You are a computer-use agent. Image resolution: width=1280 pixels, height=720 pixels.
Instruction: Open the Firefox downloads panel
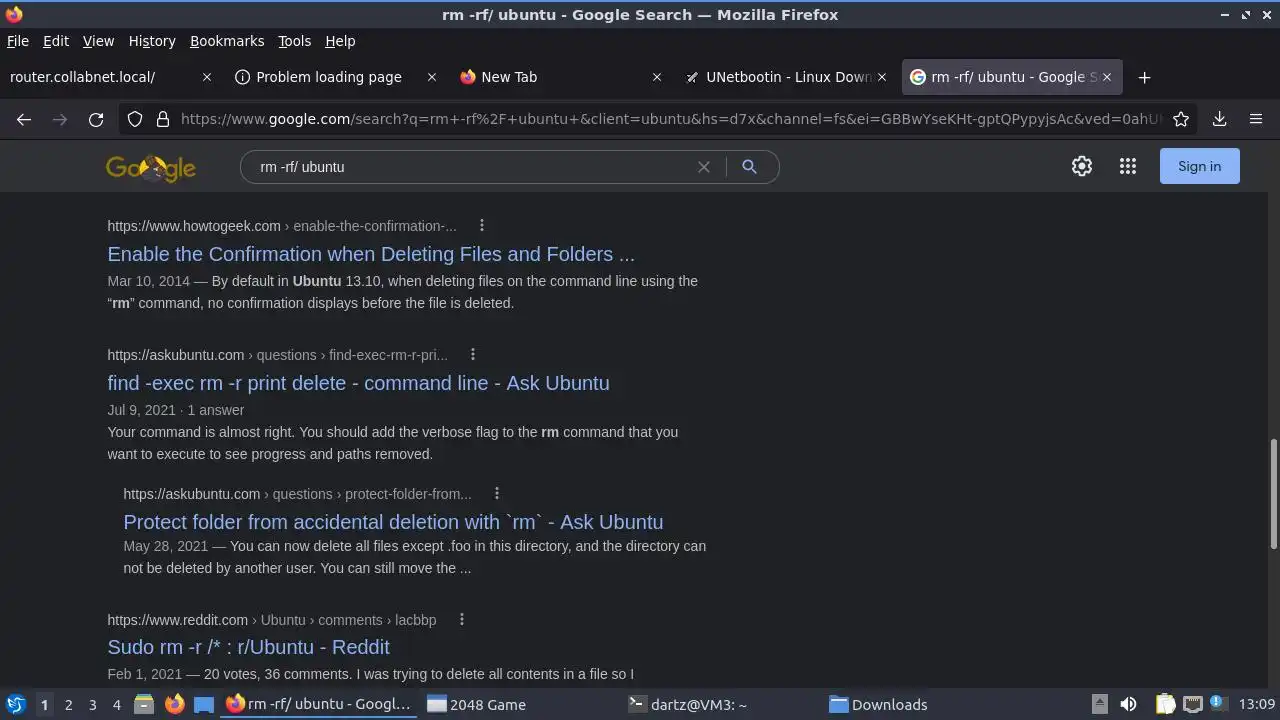pyautogui.click(x=1219, y=119)
